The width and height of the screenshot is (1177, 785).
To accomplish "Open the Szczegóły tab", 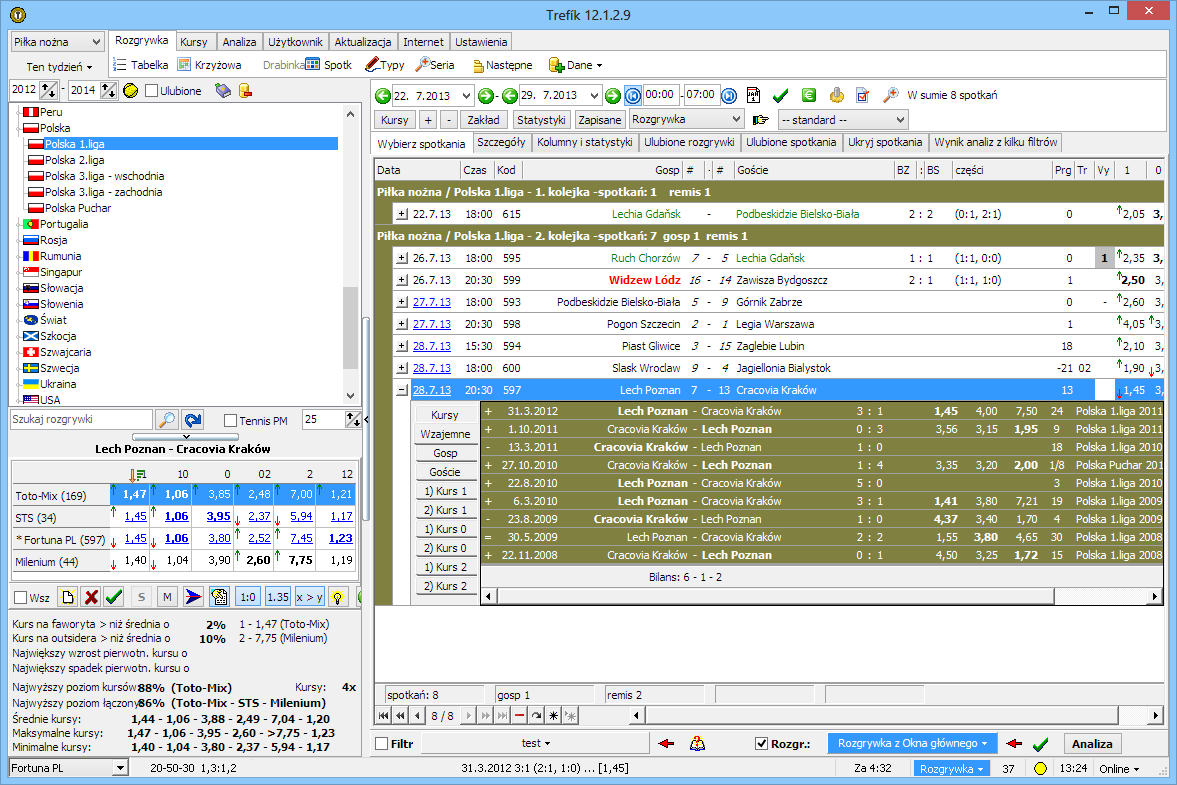I will pyautogui.click(x=501, y=143).
